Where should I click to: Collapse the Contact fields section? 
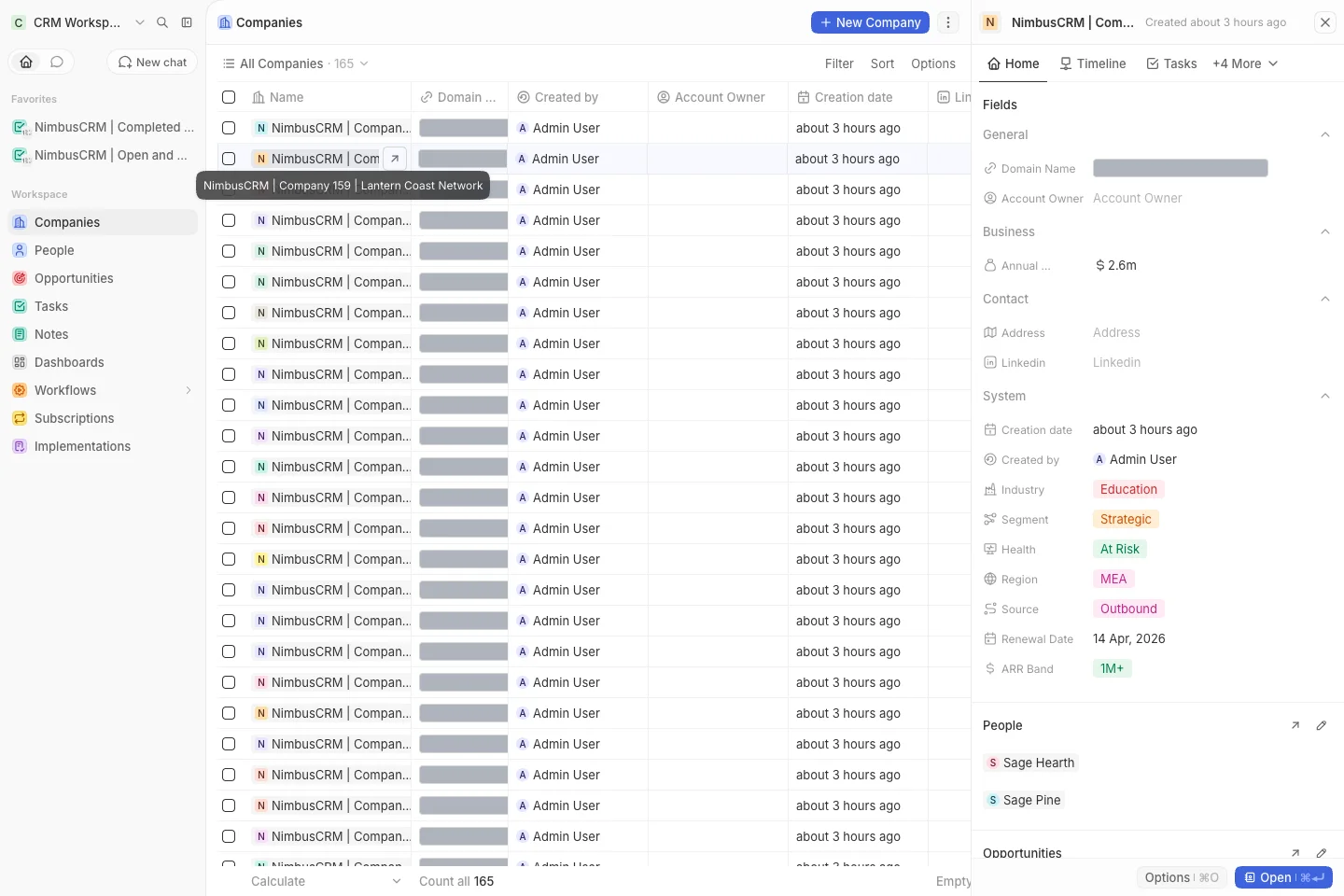tap(1325, 299)
